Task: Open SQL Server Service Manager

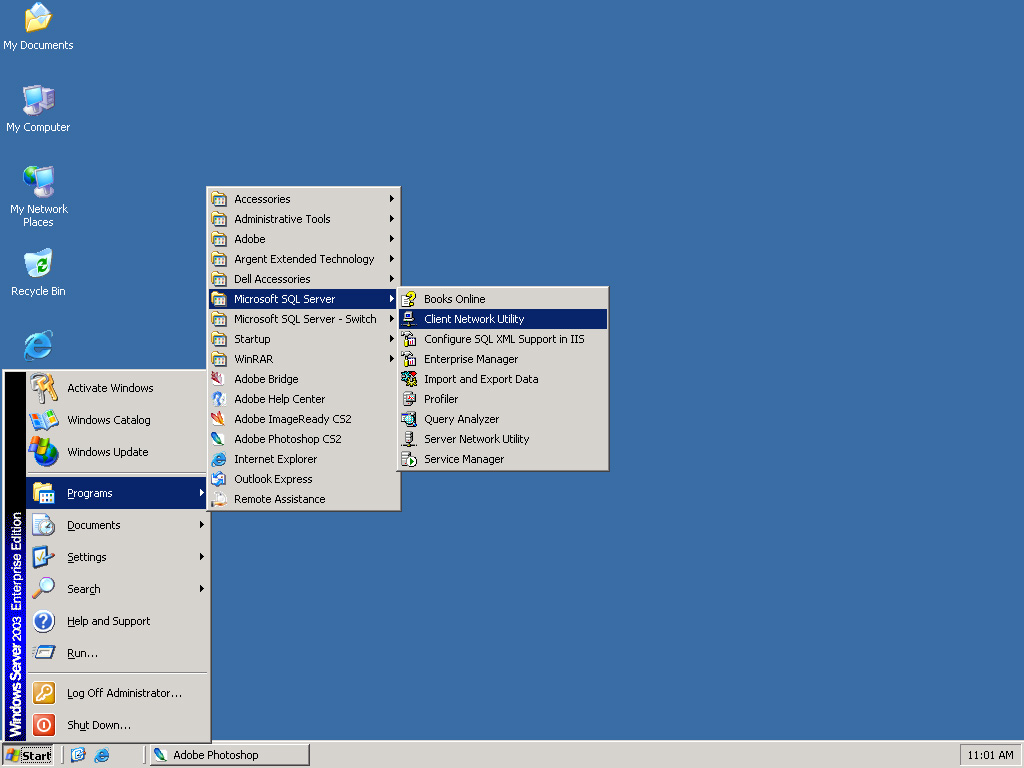Action: (x=463, y=459)
